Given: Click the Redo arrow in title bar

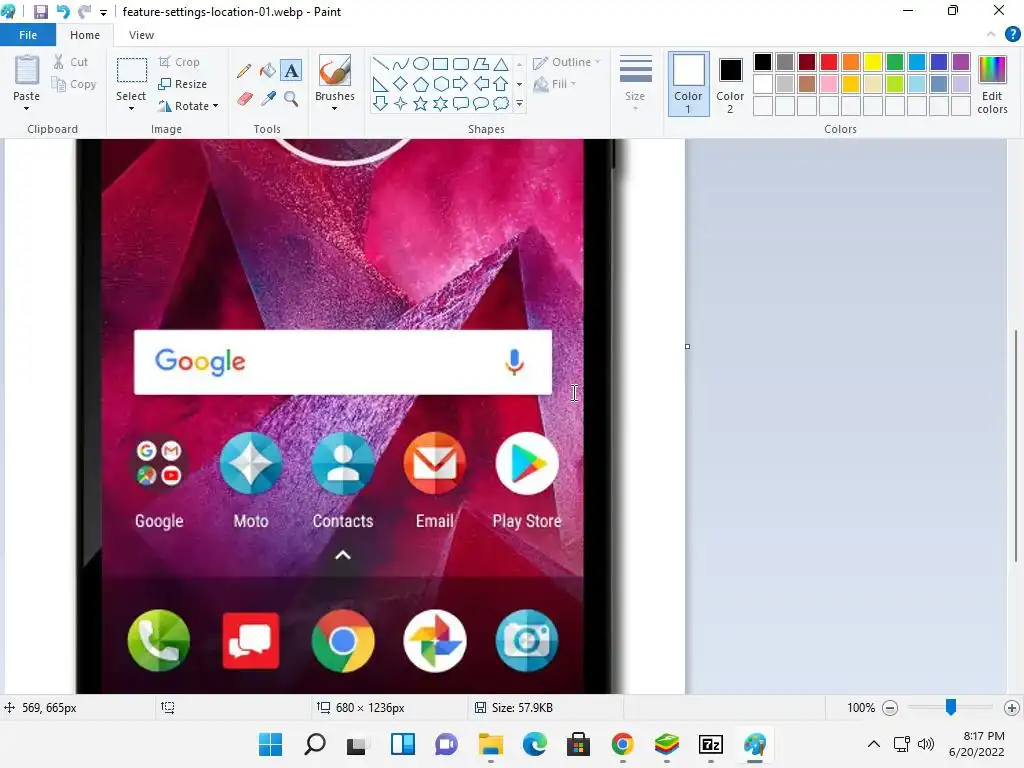Looking at the screenshot, I should pos(84,12).
